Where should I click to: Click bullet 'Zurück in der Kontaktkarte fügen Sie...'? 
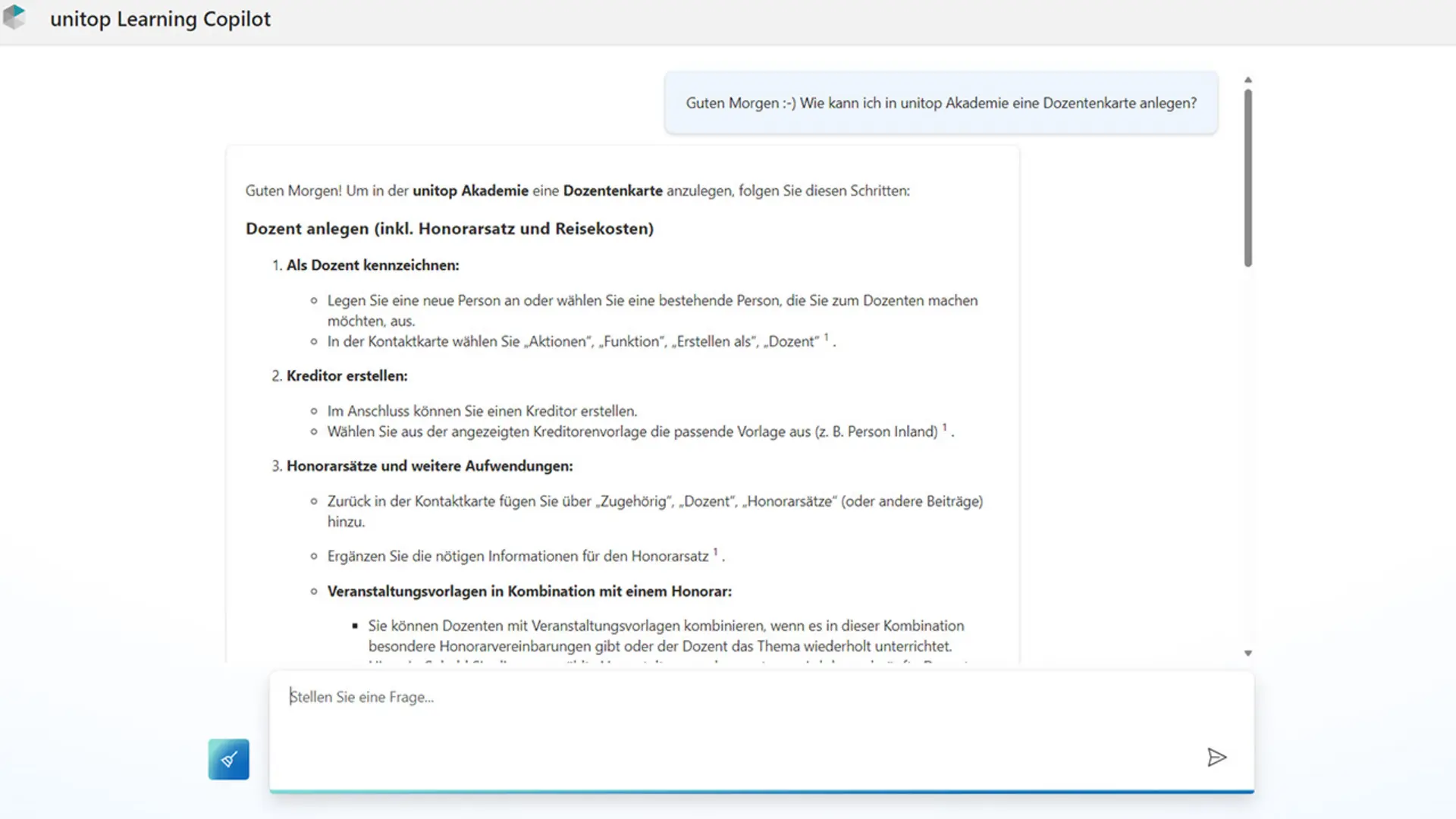[655, 511]
